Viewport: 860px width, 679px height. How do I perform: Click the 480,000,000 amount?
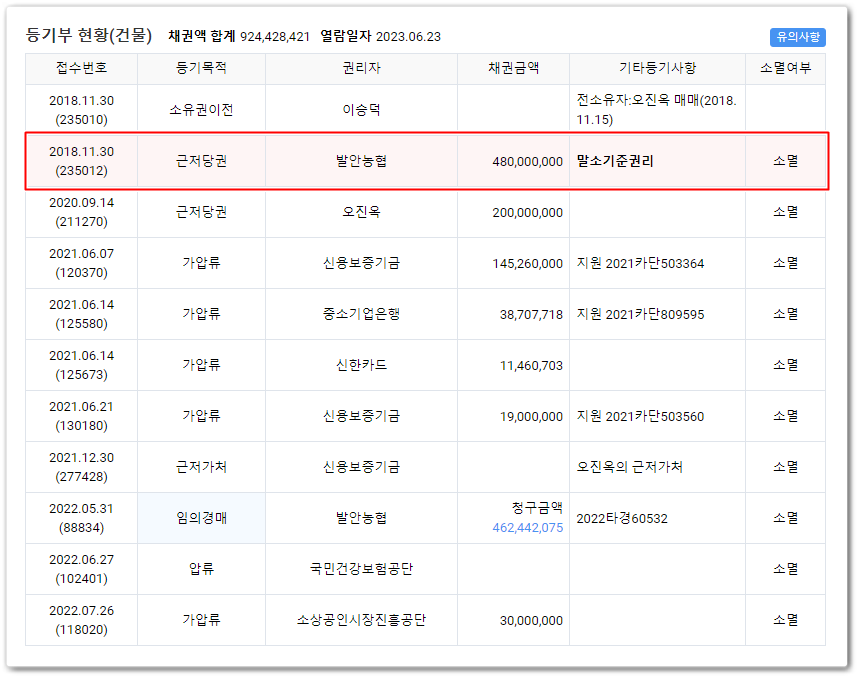click(x=527, y=162)
